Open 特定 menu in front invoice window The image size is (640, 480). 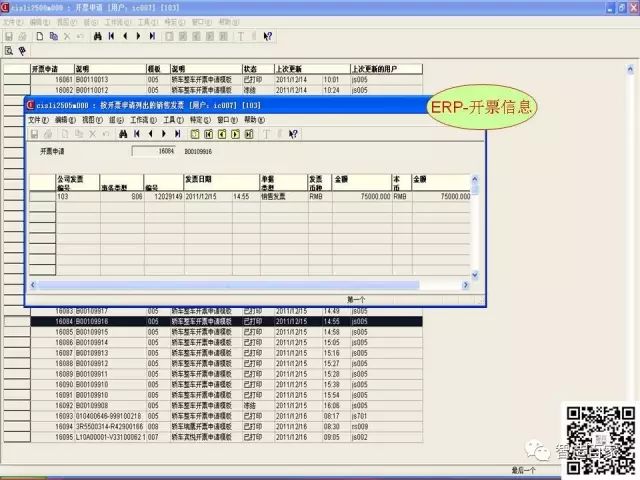point(200,120)
